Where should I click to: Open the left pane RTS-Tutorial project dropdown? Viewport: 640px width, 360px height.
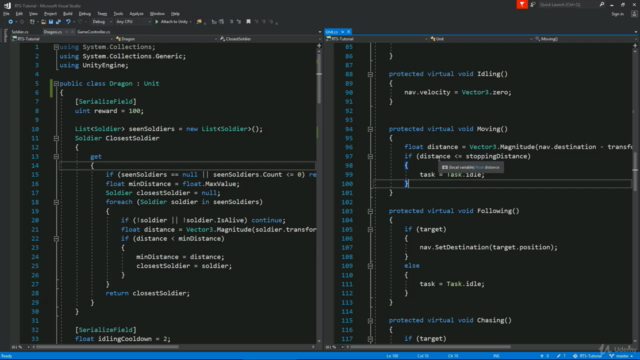click(62, 39)
